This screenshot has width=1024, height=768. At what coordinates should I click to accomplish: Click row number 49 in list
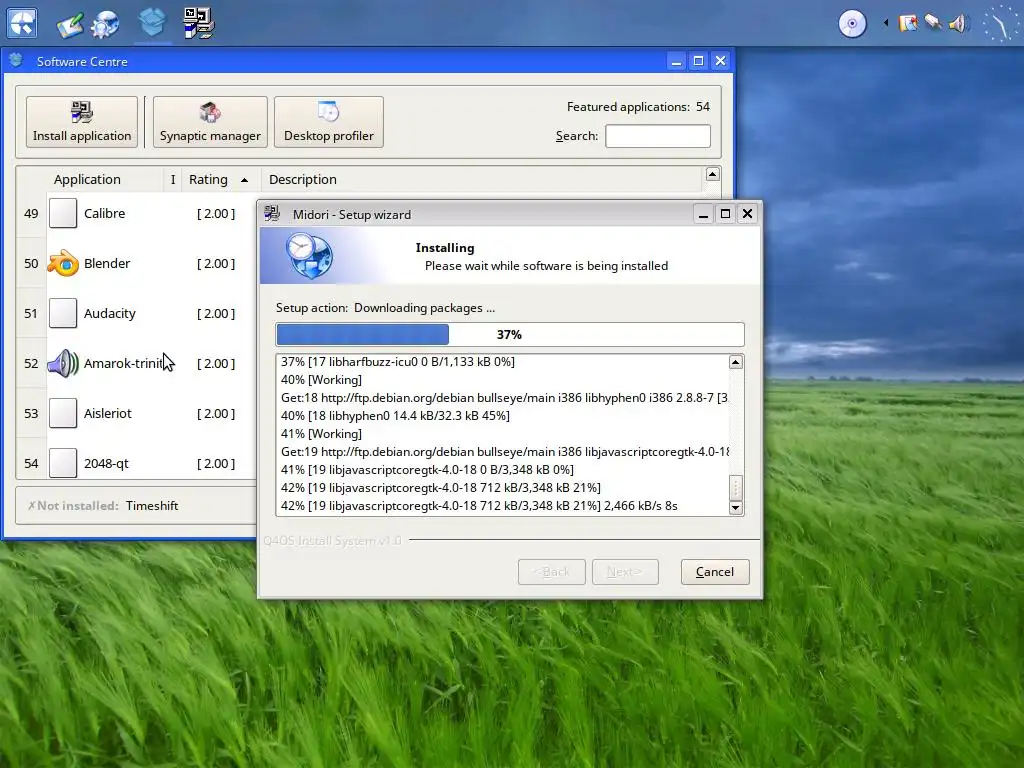pyautogui.click(x=31, y=214)
